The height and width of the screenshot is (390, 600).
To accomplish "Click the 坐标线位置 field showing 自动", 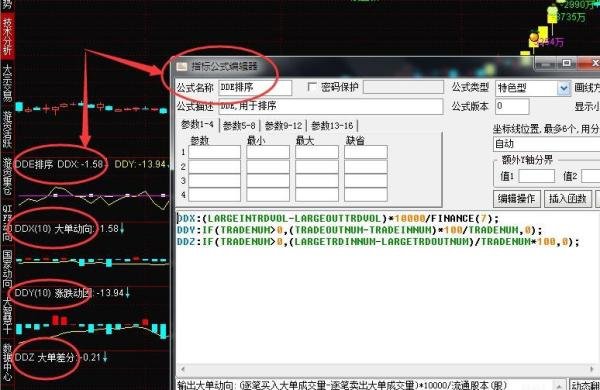I will point(546,144).
